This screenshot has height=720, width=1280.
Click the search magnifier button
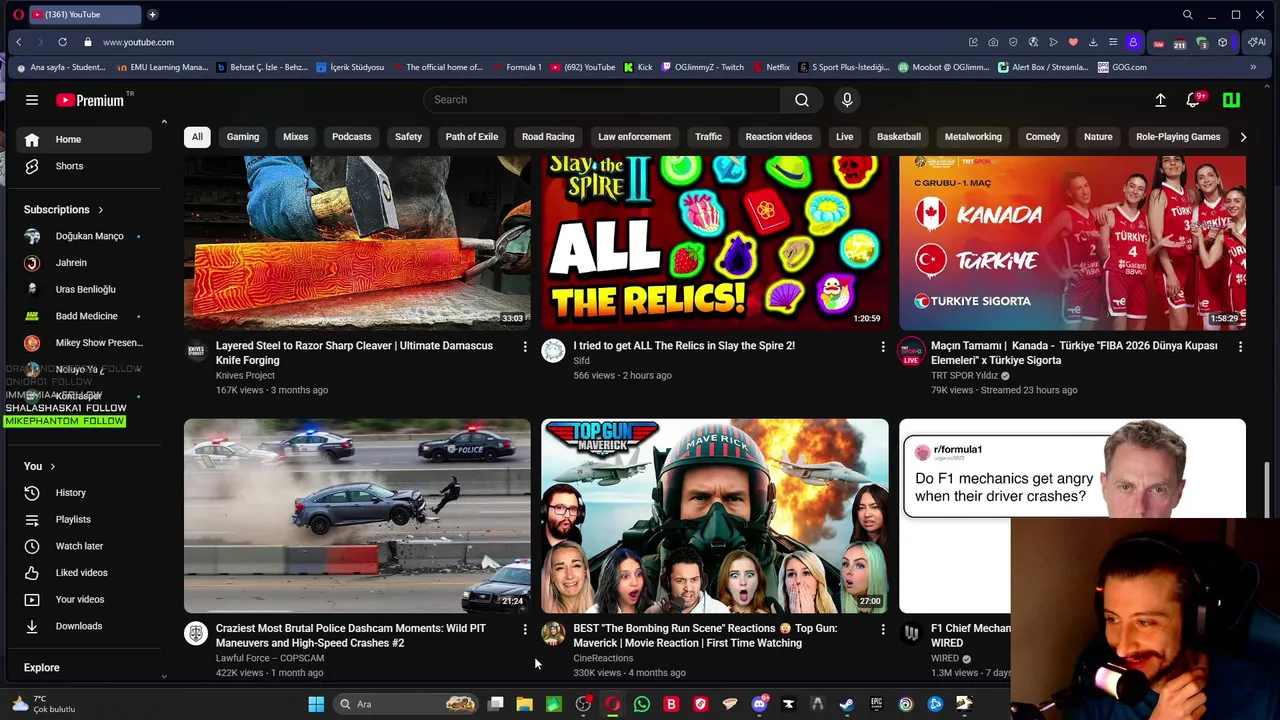pyautogui.click(x=802, y=100)
